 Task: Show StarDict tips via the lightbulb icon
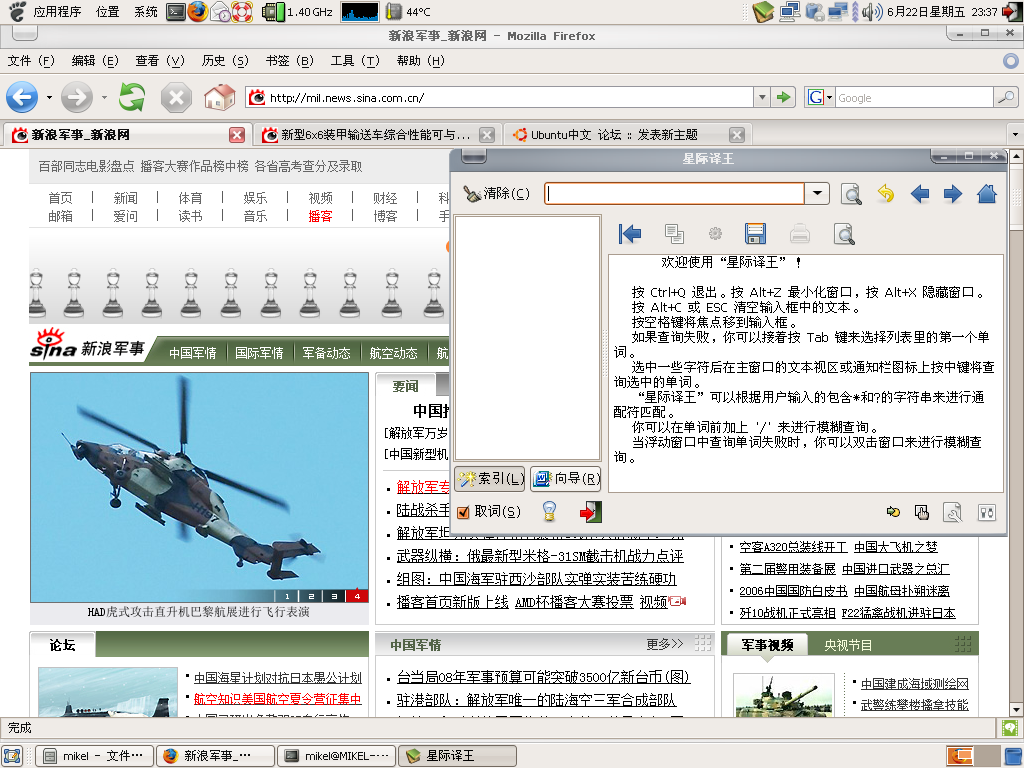coord(549,511)
